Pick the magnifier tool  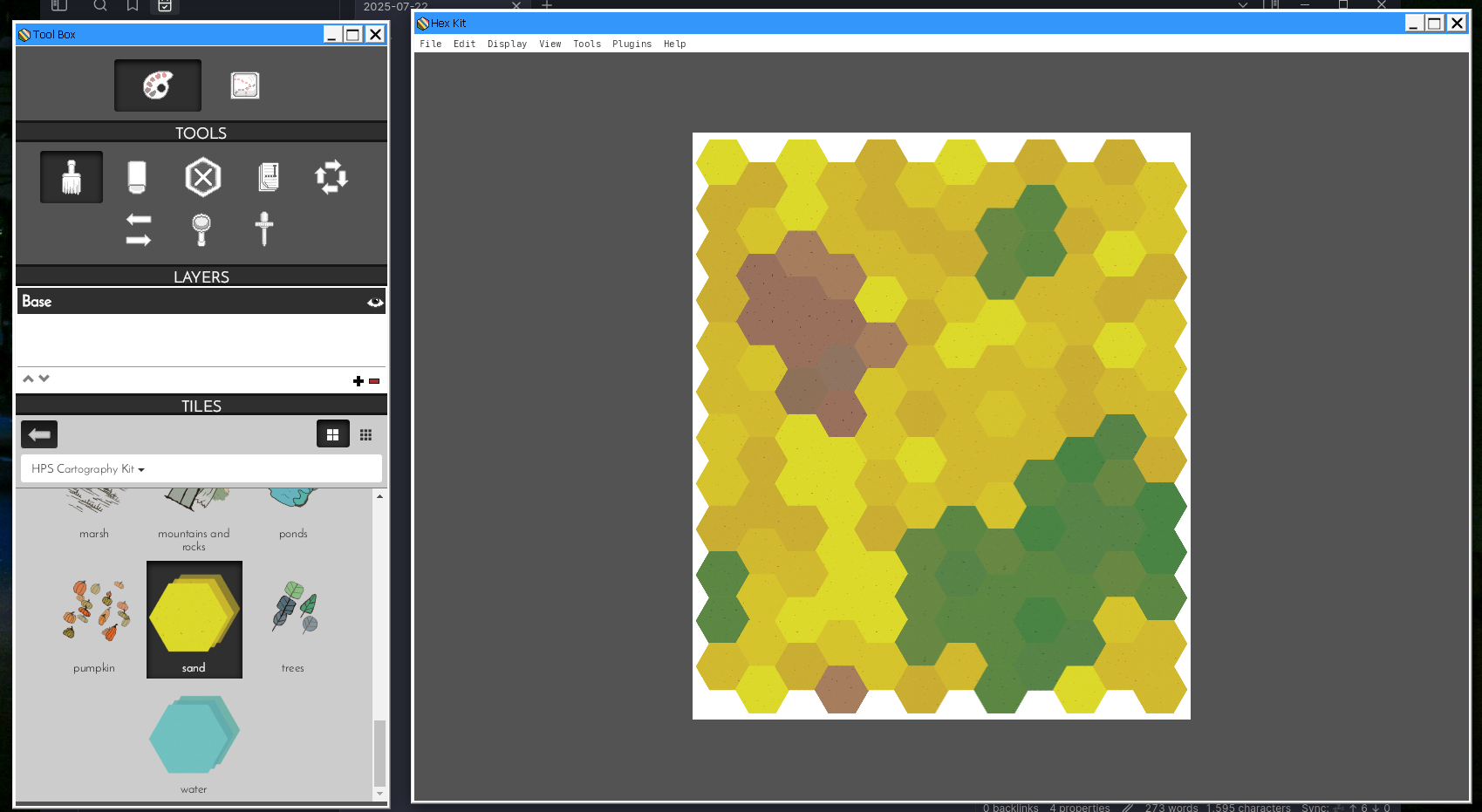(x=201, y=229)
